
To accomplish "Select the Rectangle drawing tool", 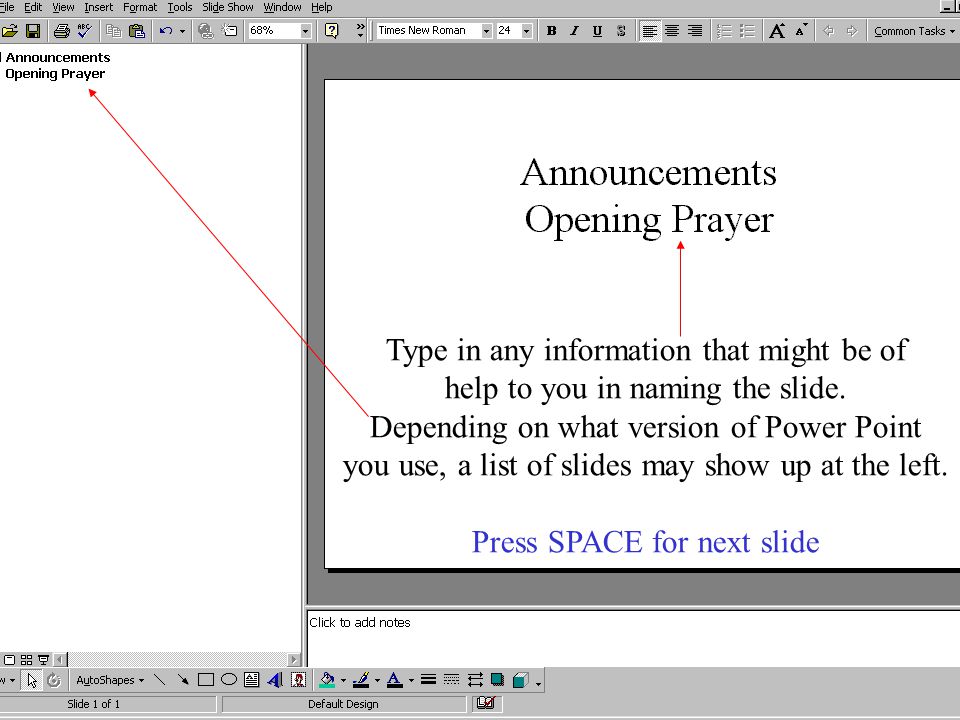I will [206, 680].
